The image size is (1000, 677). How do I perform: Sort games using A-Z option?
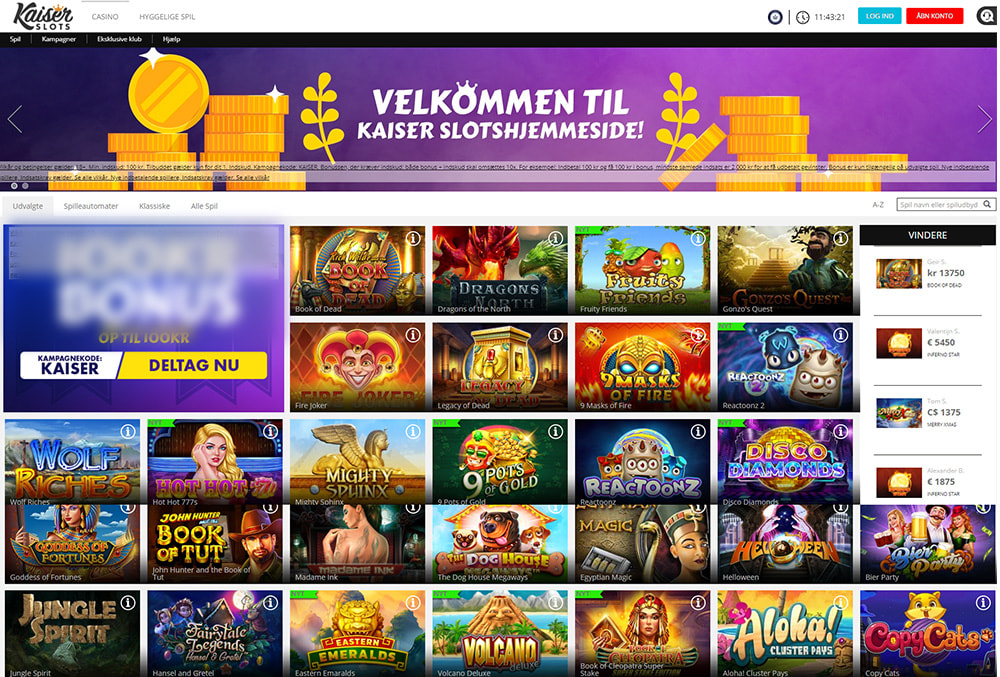[878, 205]
